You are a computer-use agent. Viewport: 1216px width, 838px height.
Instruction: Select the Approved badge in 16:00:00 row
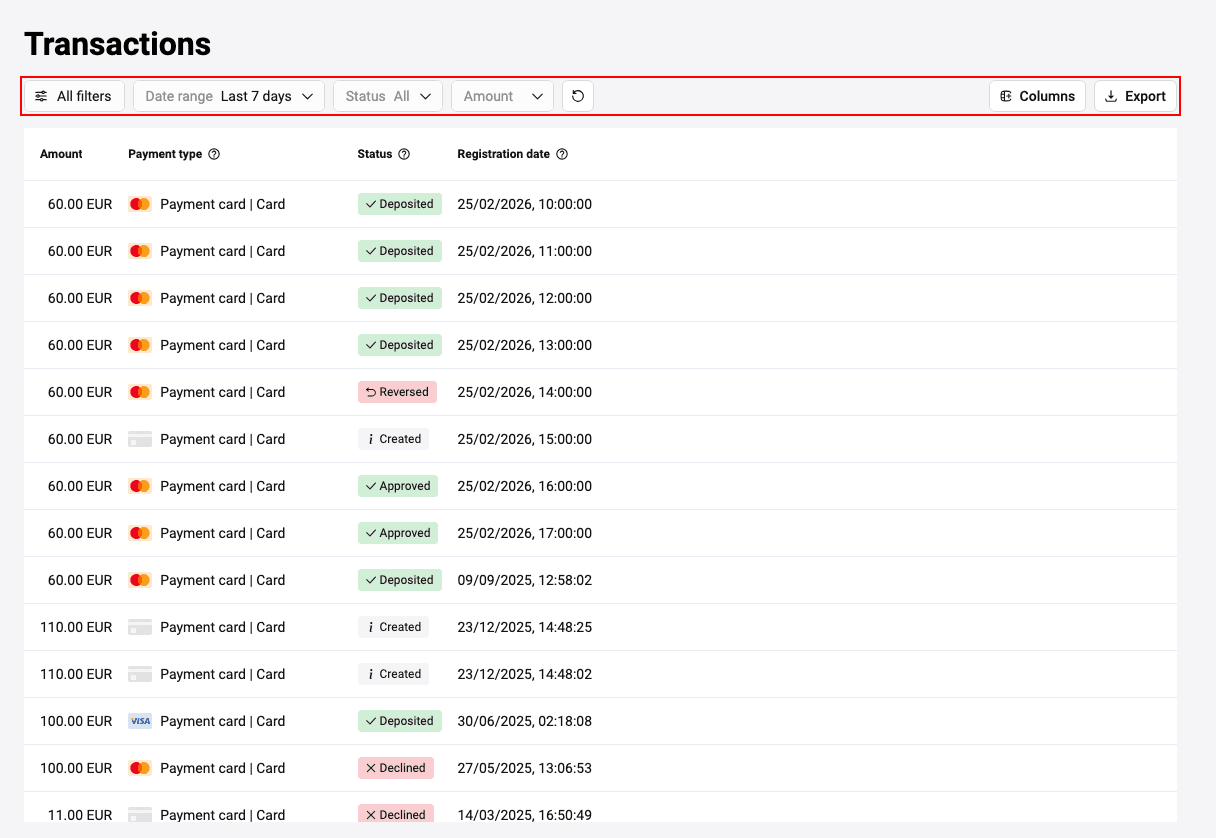pos(398,486)
